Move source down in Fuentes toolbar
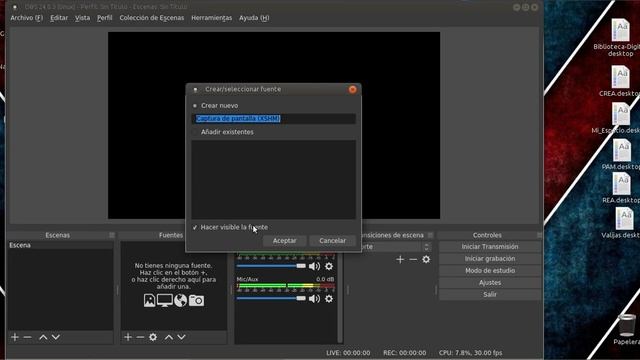 [182, 337]
